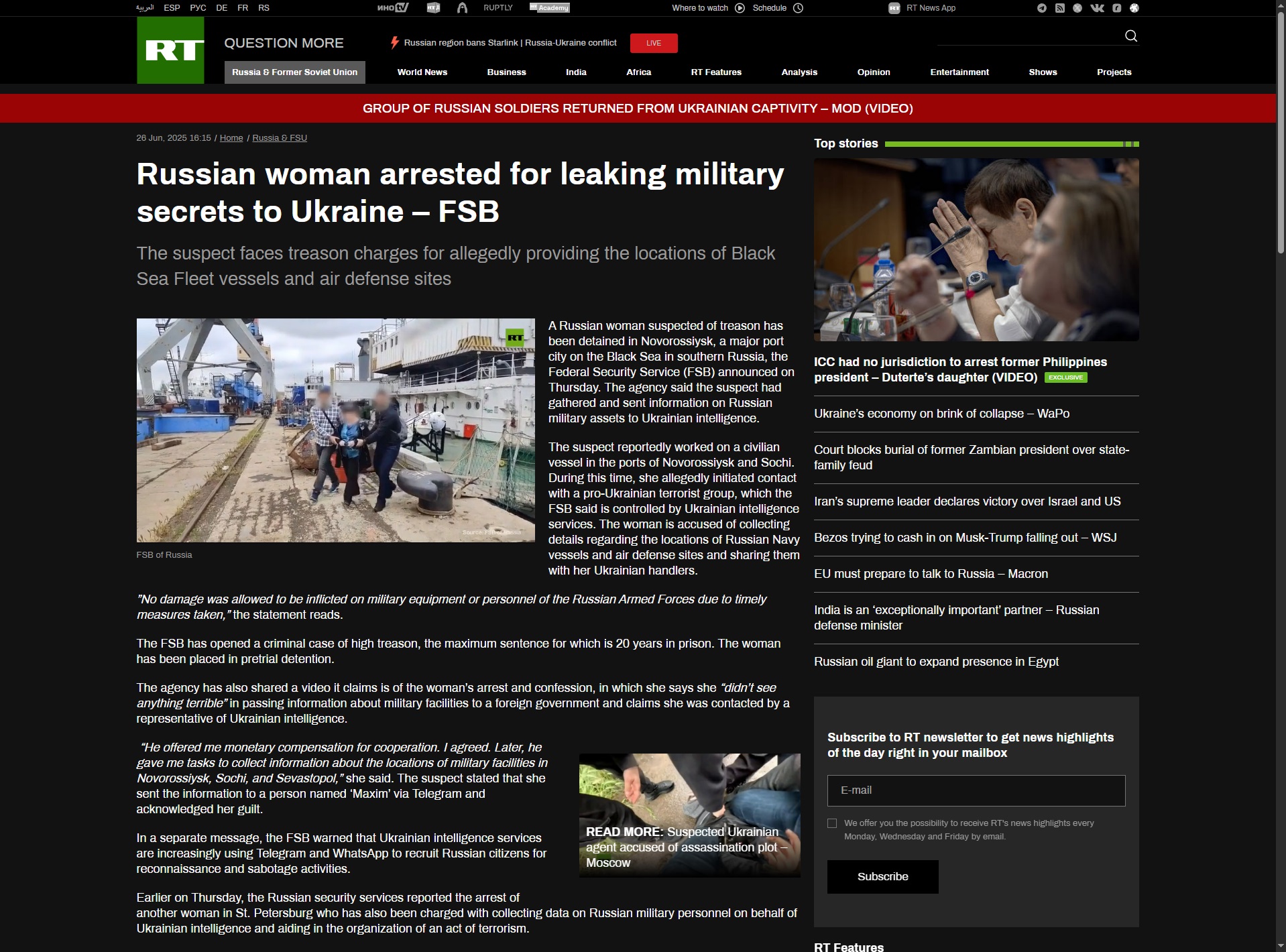Open Russian region bans Starlink headline
Viewport: 1286px width, 952px height.
point(510,42)
